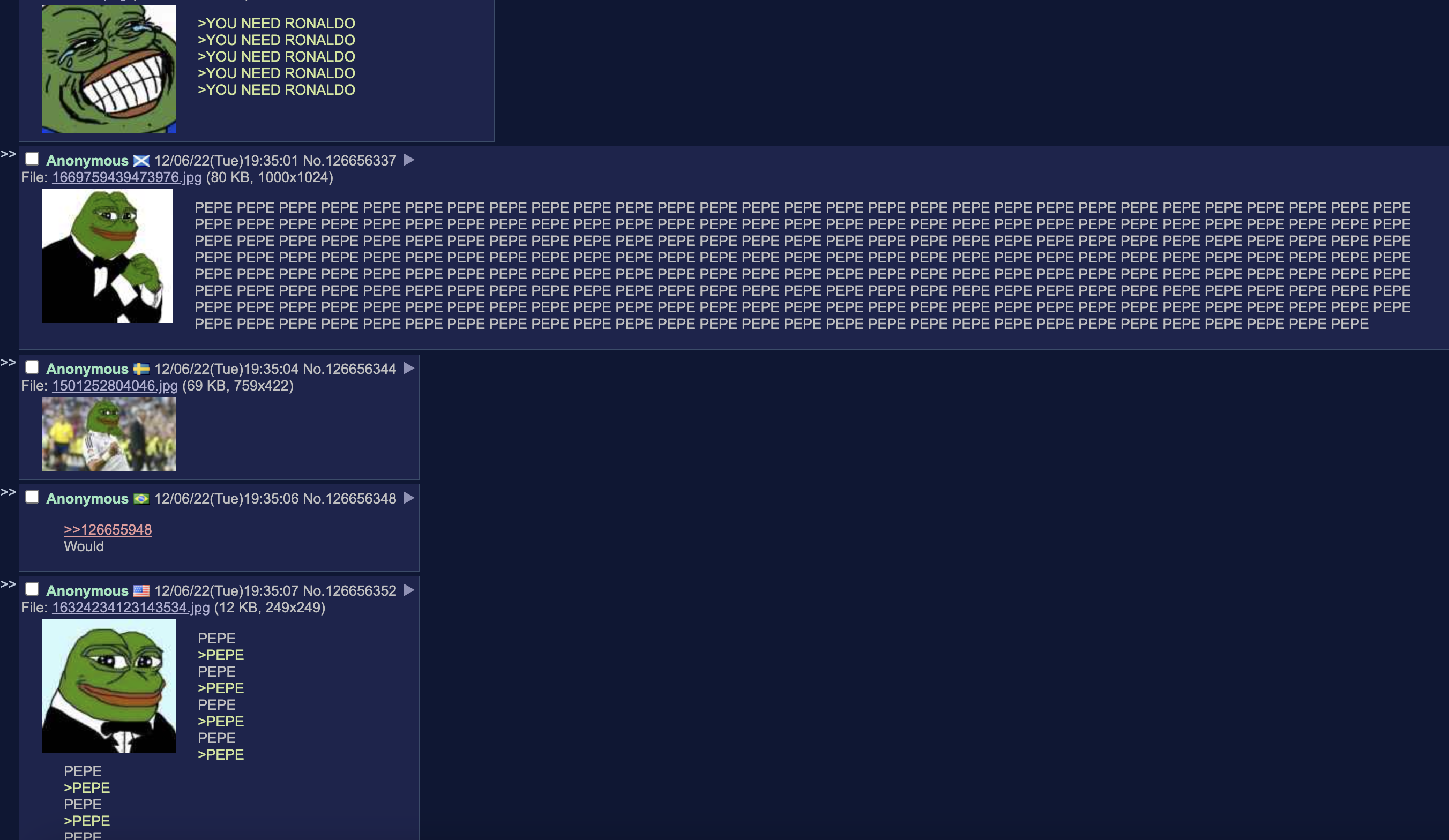Expand post menu arrow for No.126656352

point(409,590)
